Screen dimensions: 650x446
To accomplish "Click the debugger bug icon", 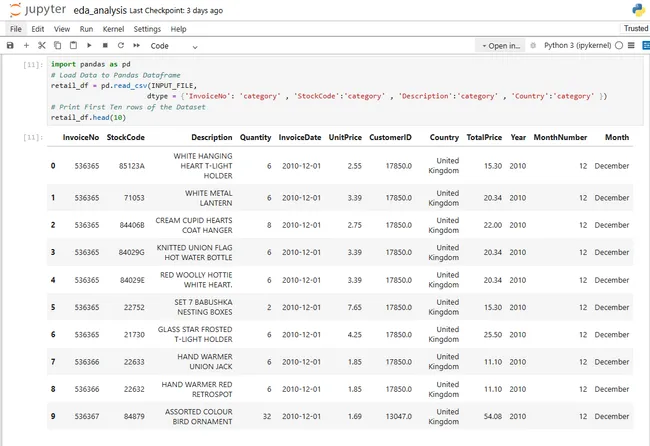I will click(533, 45).
